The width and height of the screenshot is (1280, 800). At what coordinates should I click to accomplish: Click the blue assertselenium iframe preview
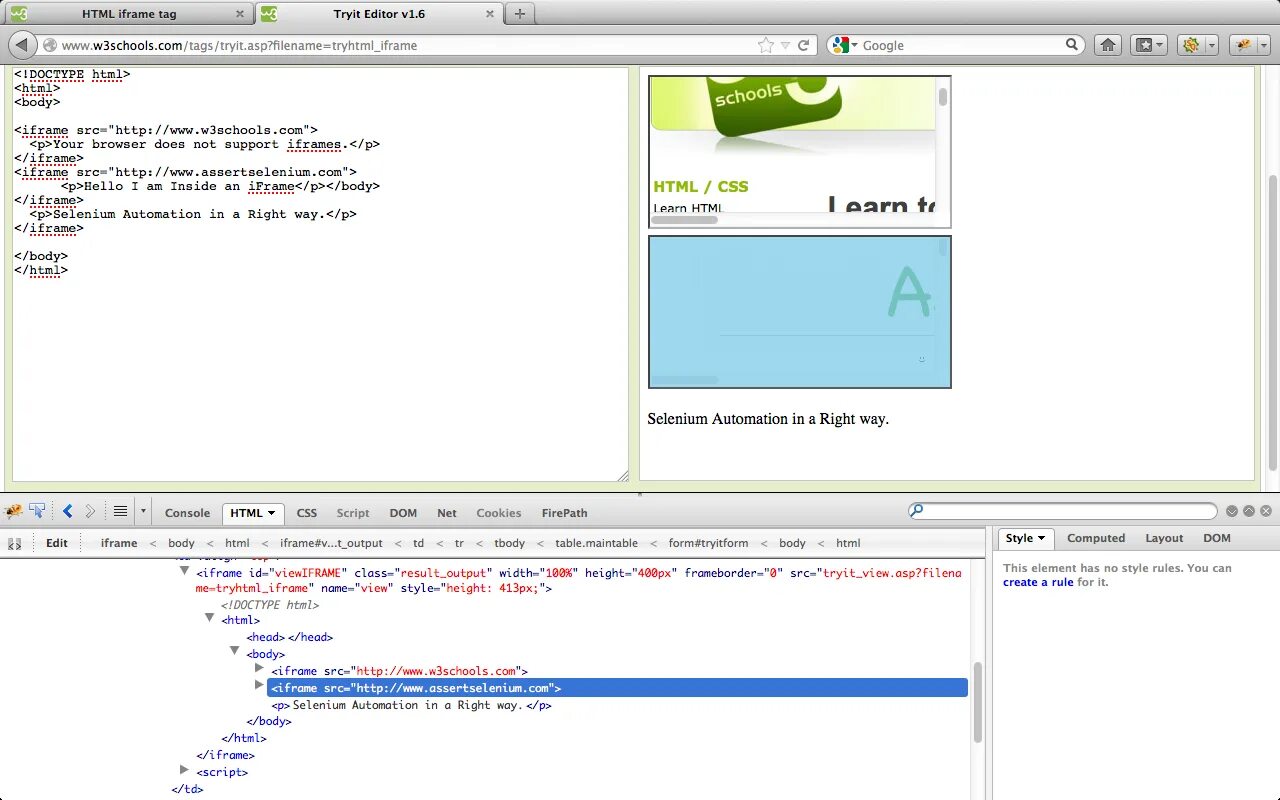point(800,312)
